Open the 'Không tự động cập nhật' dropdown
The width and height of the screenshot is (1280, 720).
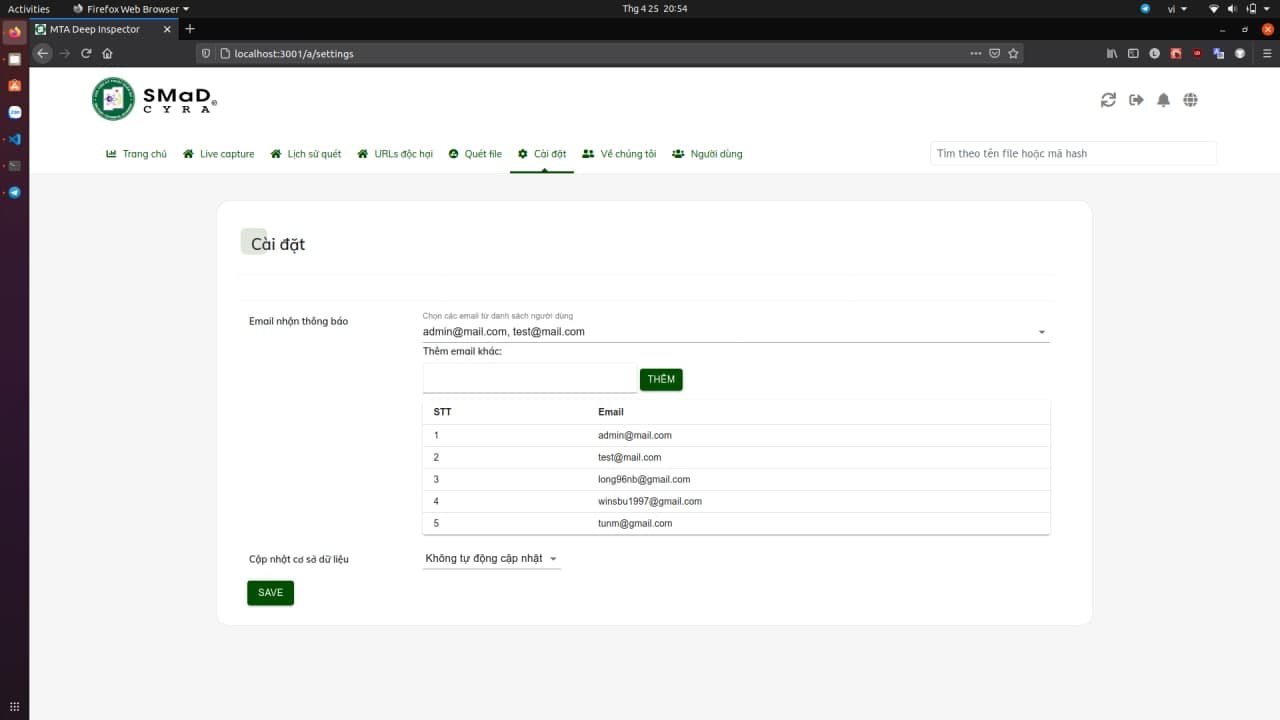[491, 559]
